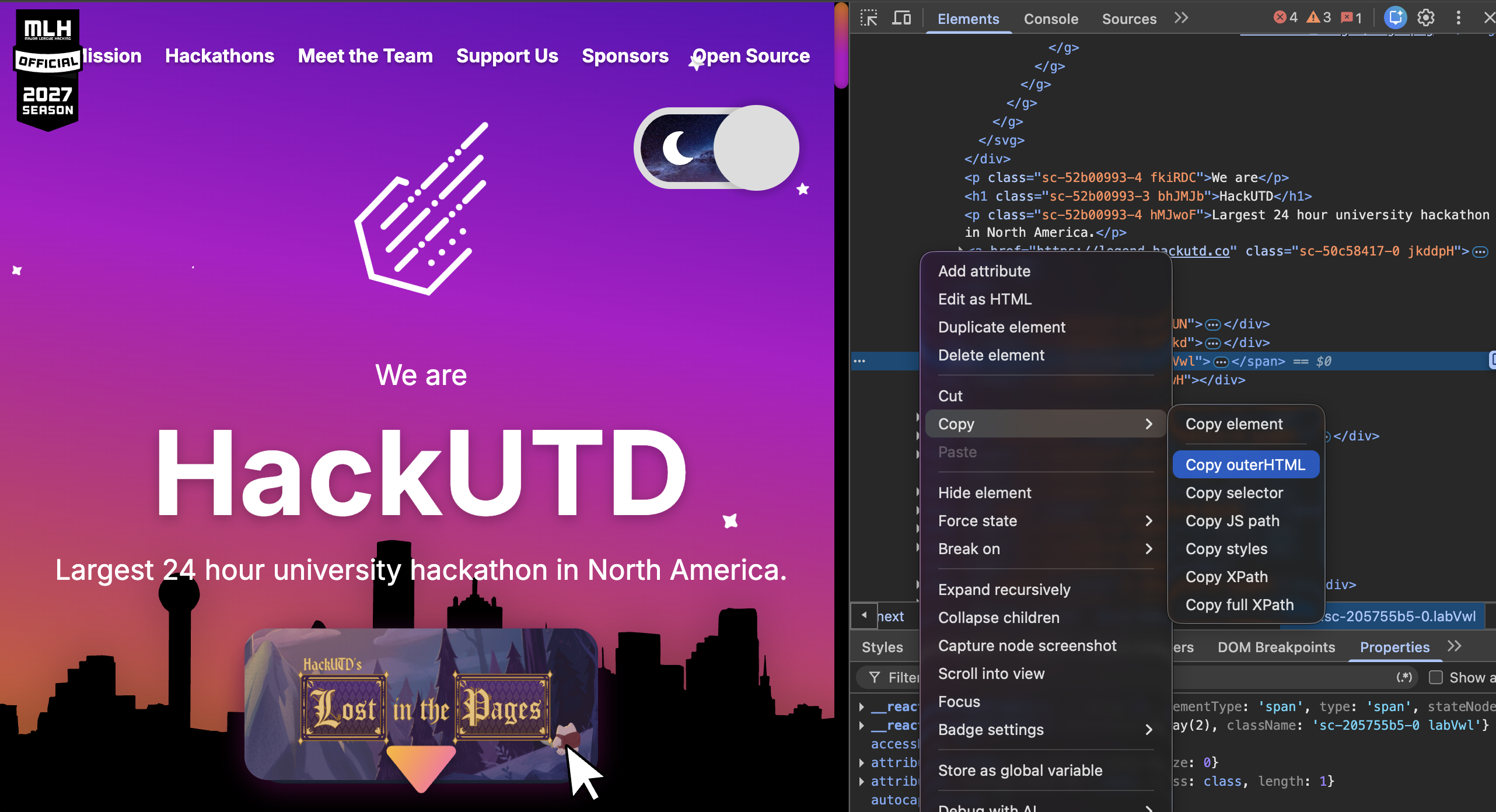
Task: Expand the ellipsis in the kd div row
Action: pos(1213,343)
